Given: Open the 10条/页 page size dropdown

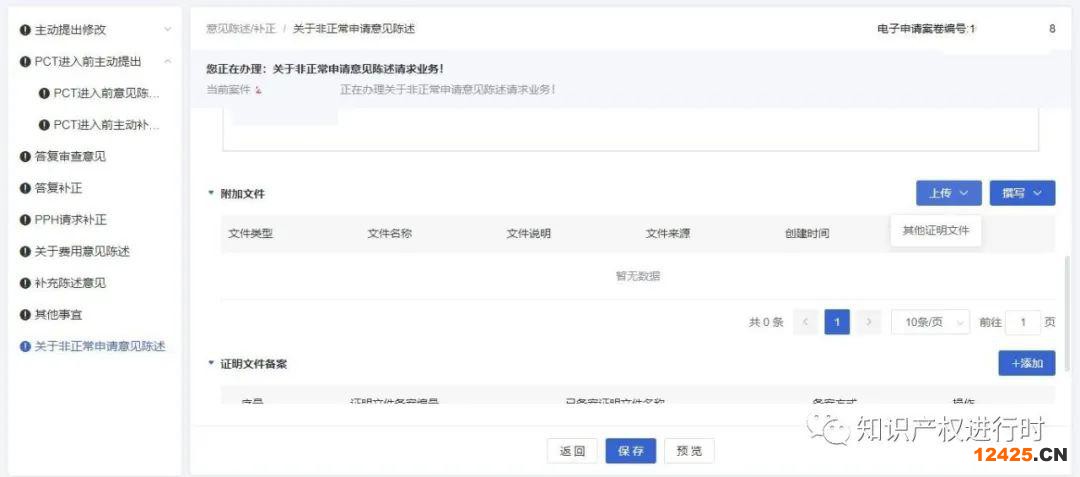Looking at the screenshot, I should point(930,322).
